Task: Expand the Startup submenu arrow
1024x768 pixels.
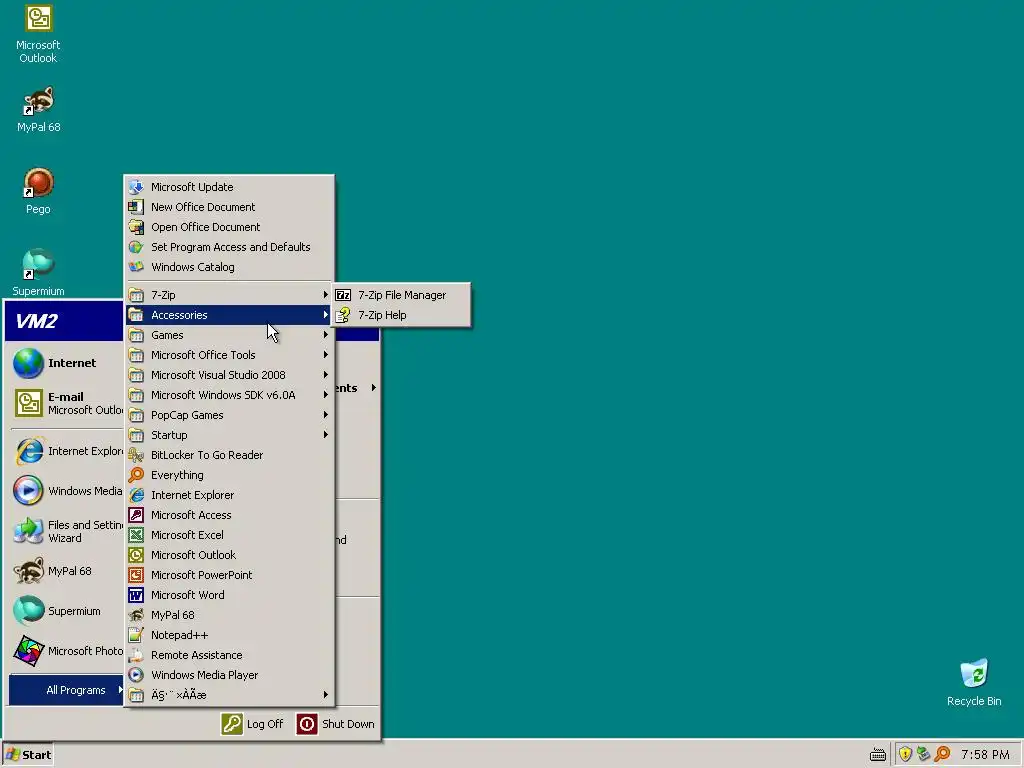Action: pos(325,435)
